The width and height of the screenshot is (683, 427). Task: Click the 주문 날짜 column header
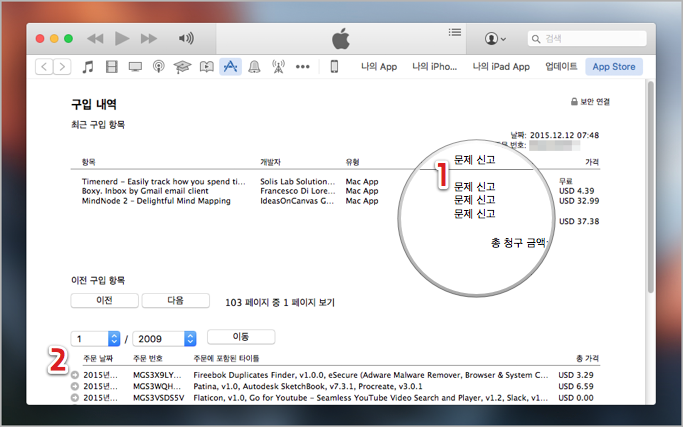(98, 358)
